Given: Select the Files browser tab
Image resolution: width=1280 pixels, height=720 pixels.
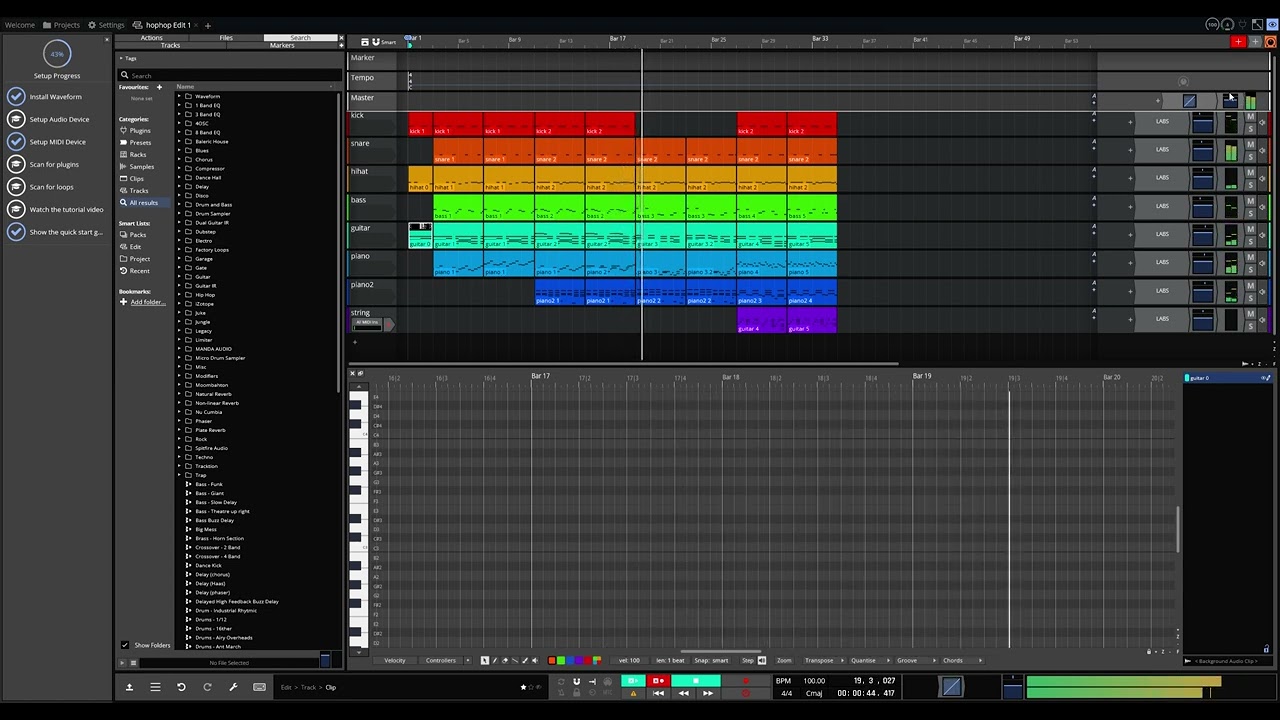Looking at the screenshot, I should [226, 38].
